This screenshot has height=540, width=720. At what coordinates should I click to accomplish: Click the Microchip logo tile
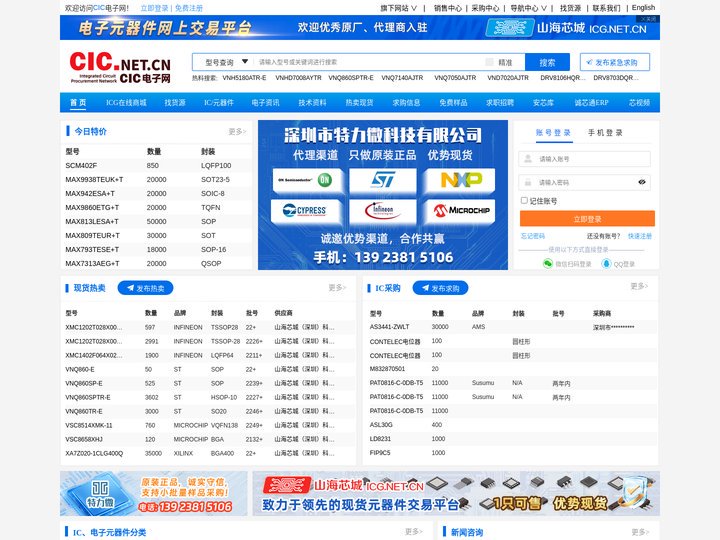(460, 211)
